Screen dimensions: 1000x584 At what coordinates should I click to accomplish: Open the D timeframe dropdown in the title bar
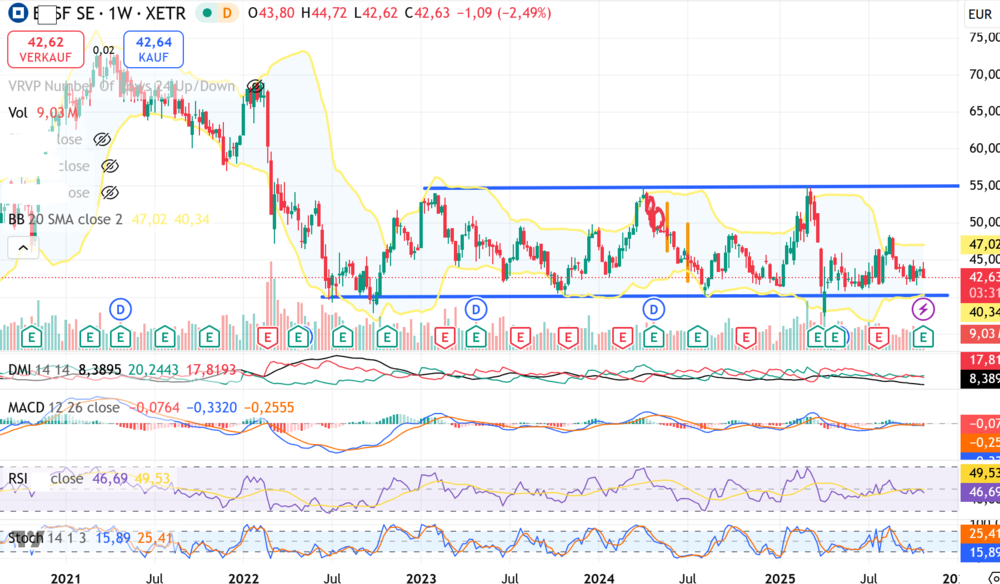(226, 13)
